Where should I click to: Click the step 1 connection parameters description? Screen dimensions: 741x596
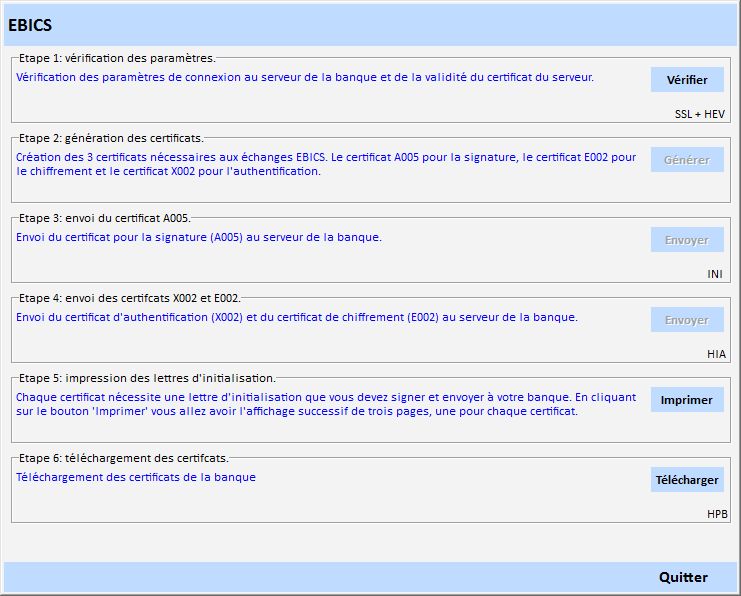[305, 77]
